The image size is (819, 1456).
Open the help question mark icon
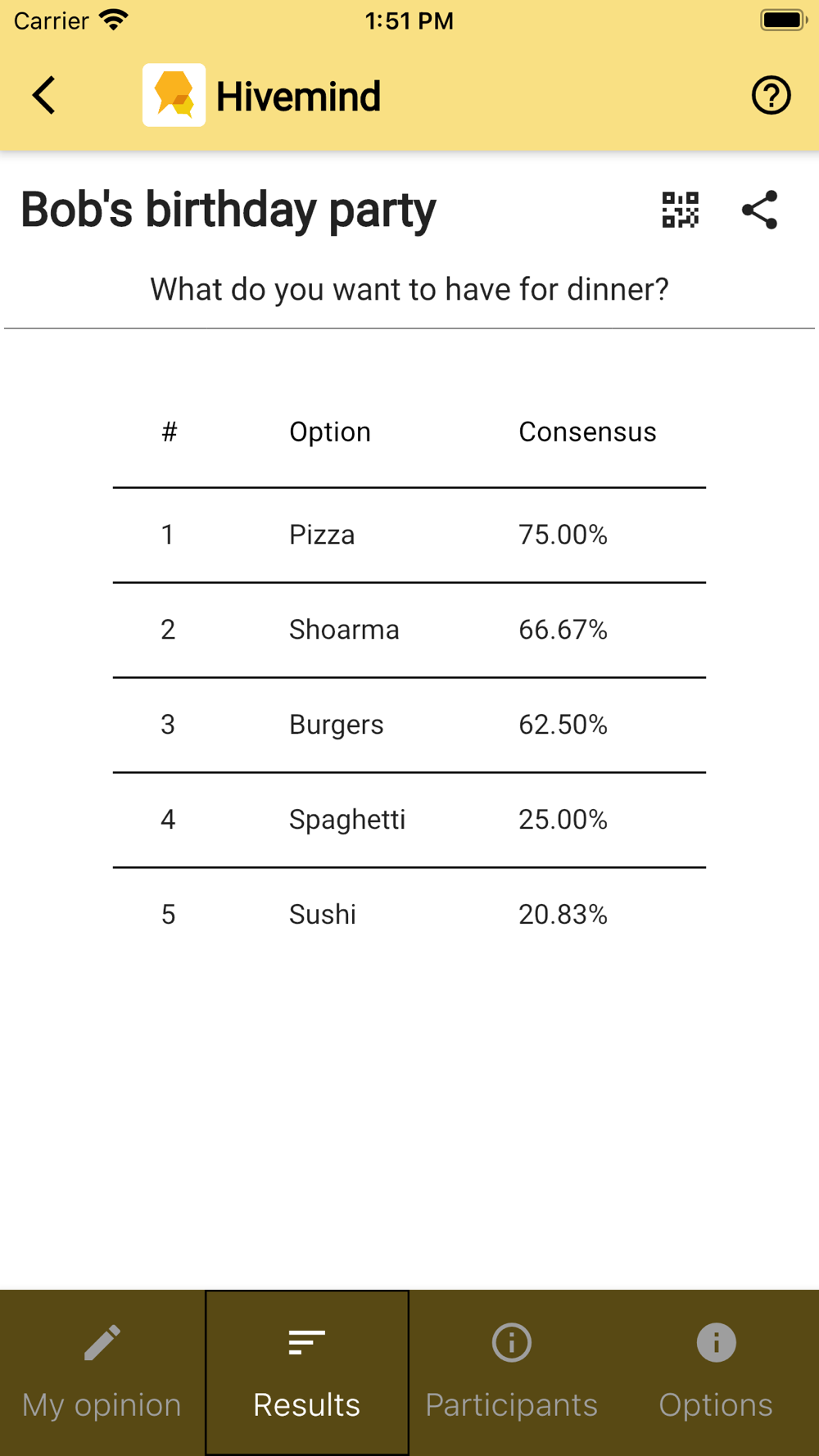771,96
